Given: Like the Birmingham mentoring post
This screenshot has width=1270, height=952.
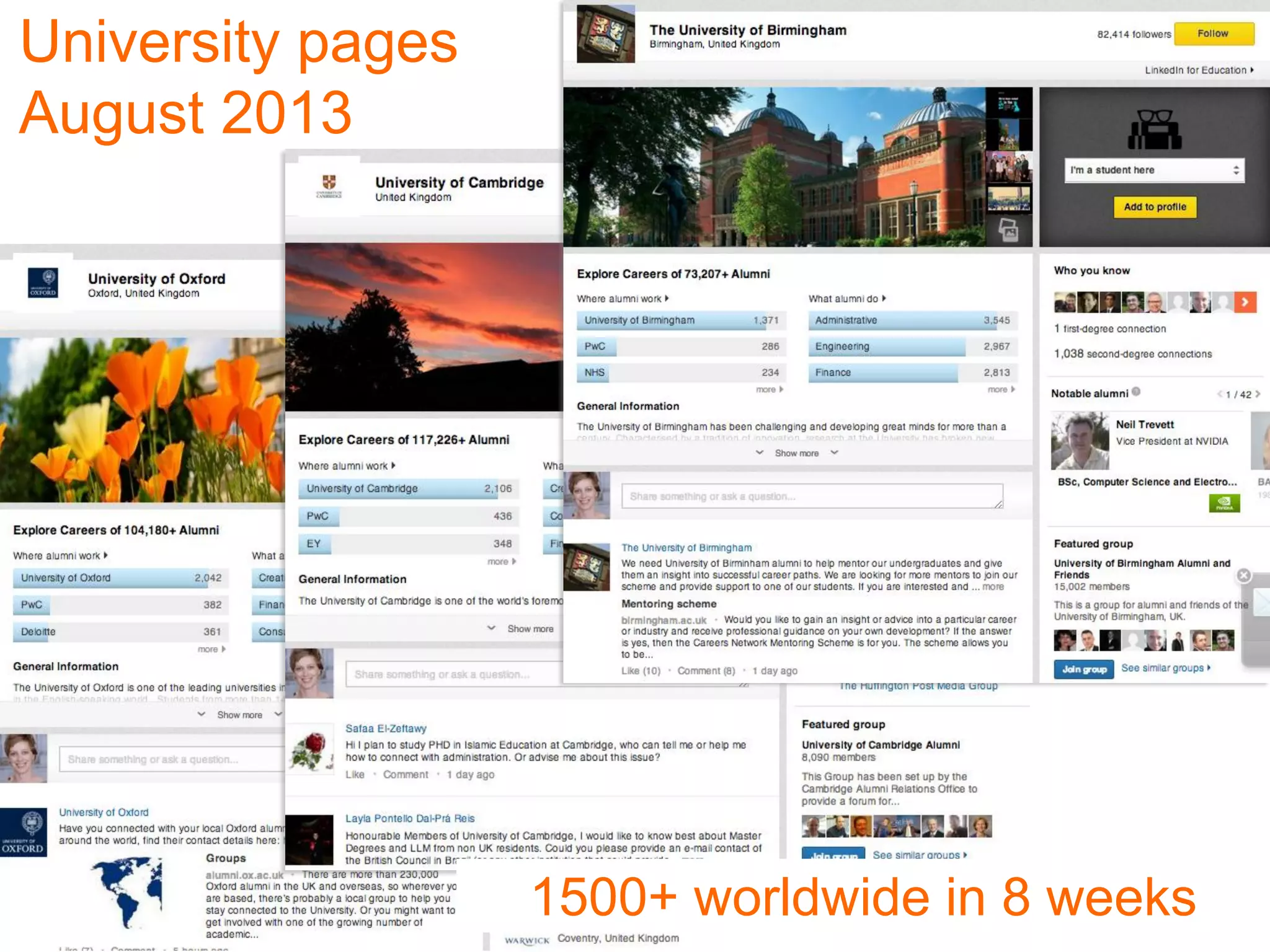Looking at the screenshot, I should click(x=641, y=671).
